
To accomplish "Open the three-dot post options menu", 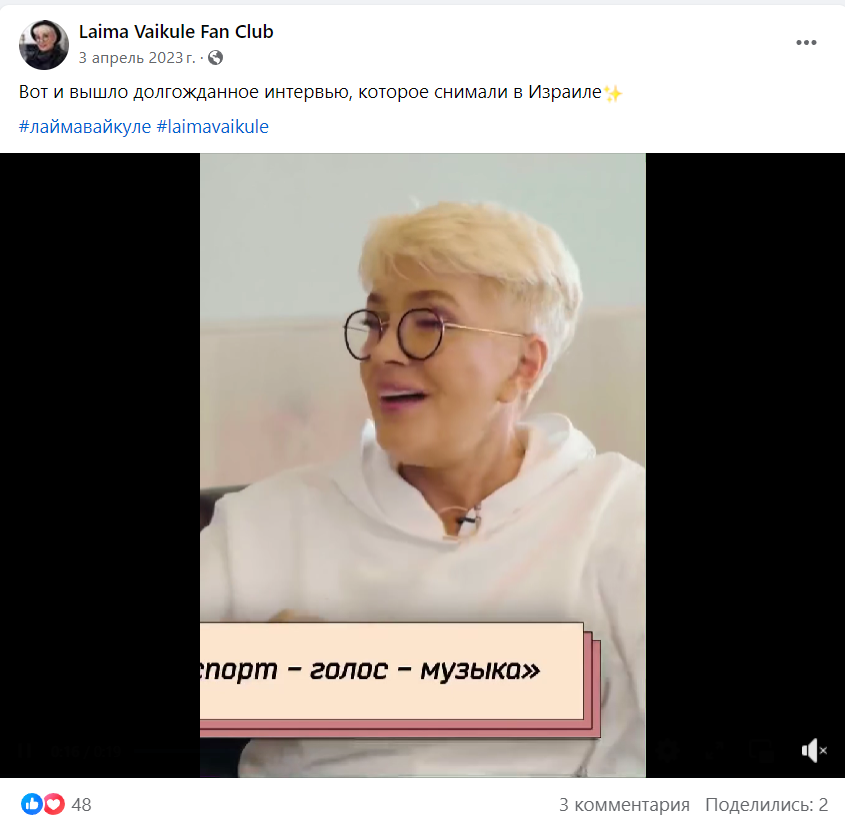I will click(x=806, y=43).
